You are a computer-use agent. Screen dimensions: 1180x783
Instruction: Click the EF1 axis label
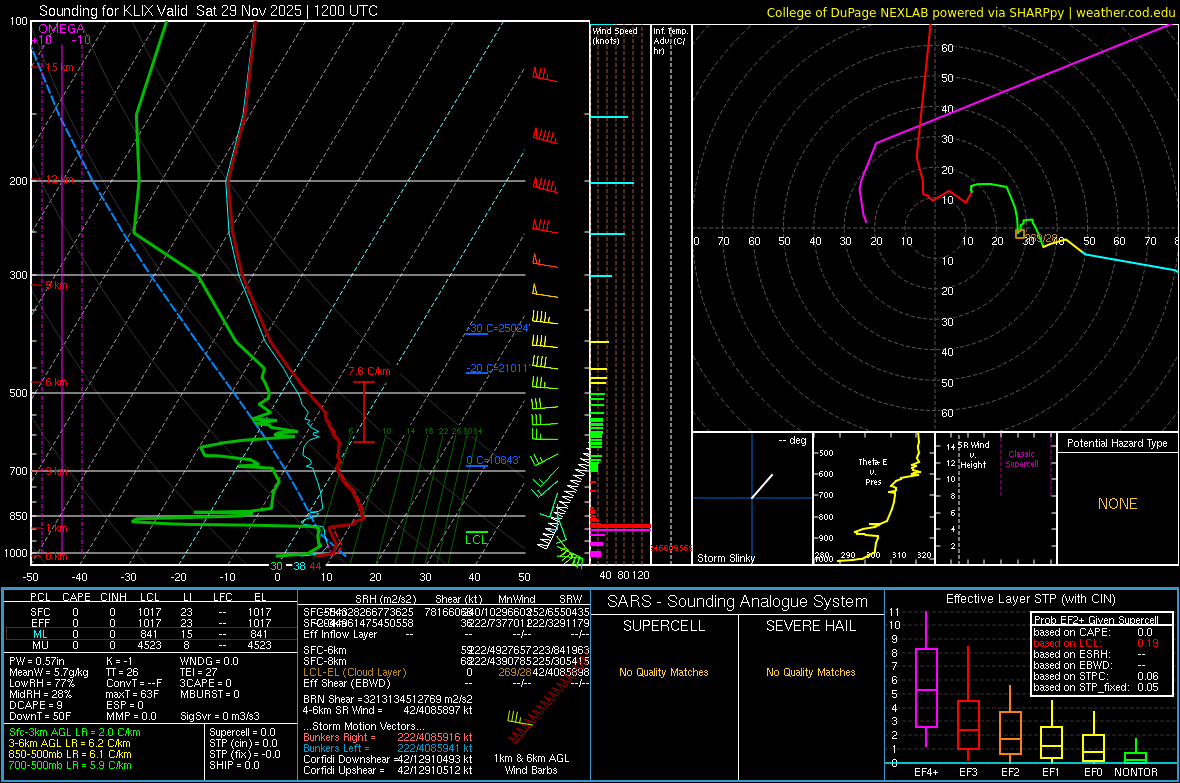[1051, 772]
